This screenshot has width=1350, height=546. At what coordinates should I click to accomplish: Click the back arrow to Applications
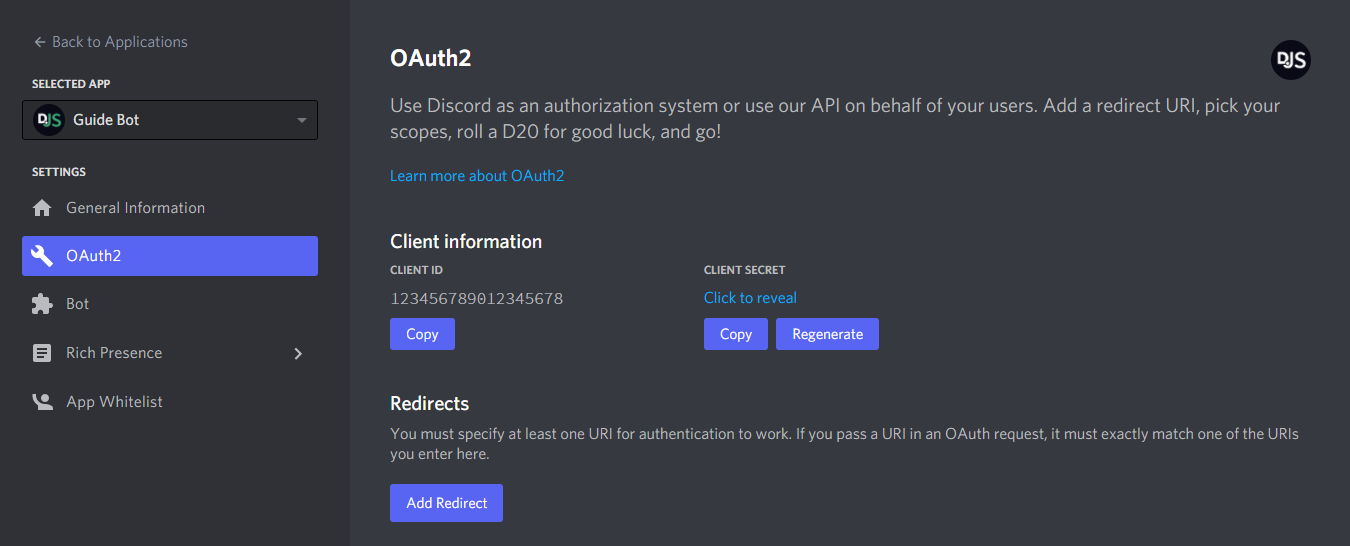coord(40,42)
